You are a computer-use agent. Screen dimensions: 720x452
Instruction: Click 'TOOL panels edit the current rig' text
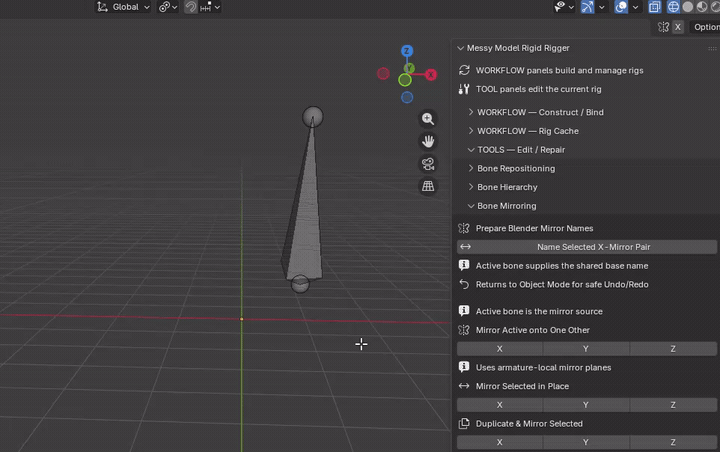click(x=538, y=89)
